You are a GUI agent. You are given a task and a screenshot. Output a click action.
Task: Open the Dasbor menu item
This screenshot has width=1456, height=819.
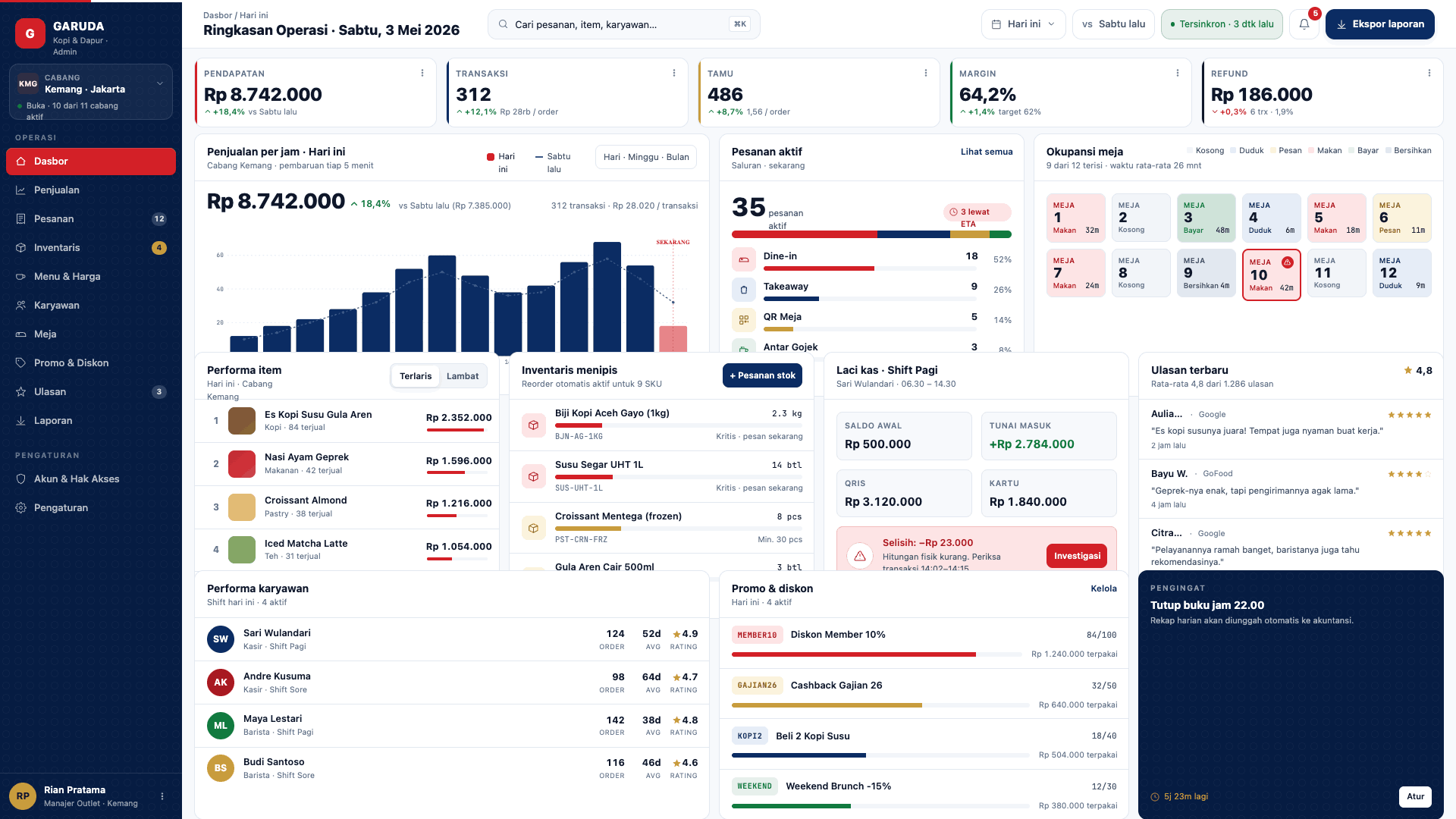[91, 162]
